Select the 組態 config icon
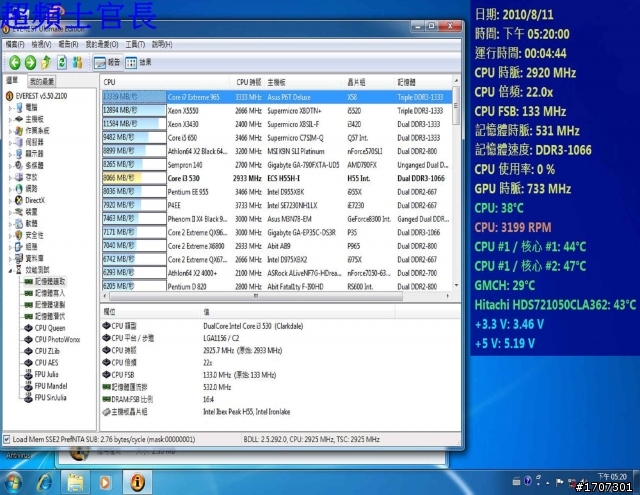 tap(19, 246)
